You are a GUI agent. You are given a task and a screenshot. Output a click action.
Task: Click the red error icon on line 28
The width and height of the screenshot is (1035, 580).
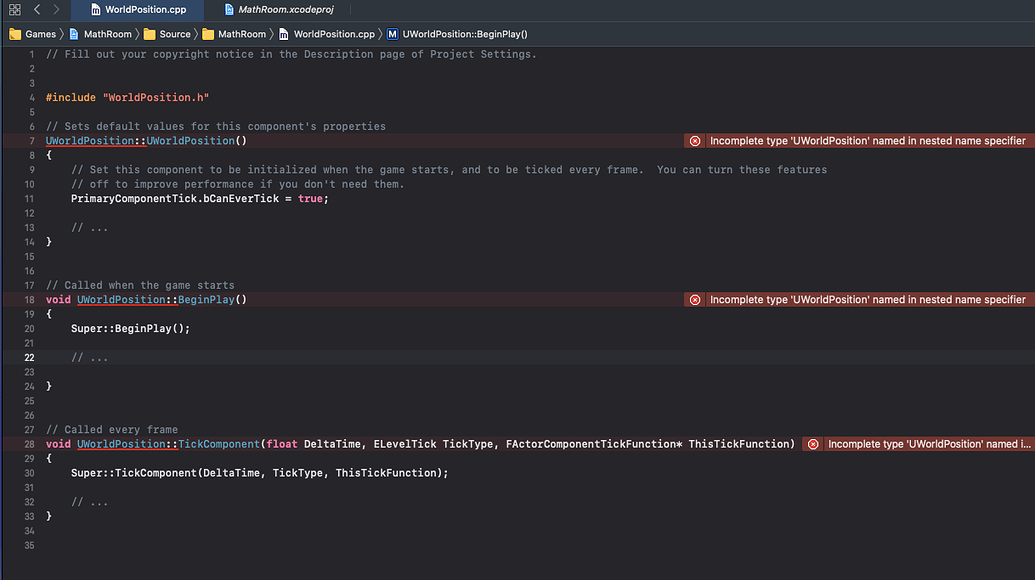click(x=813, y=443)
